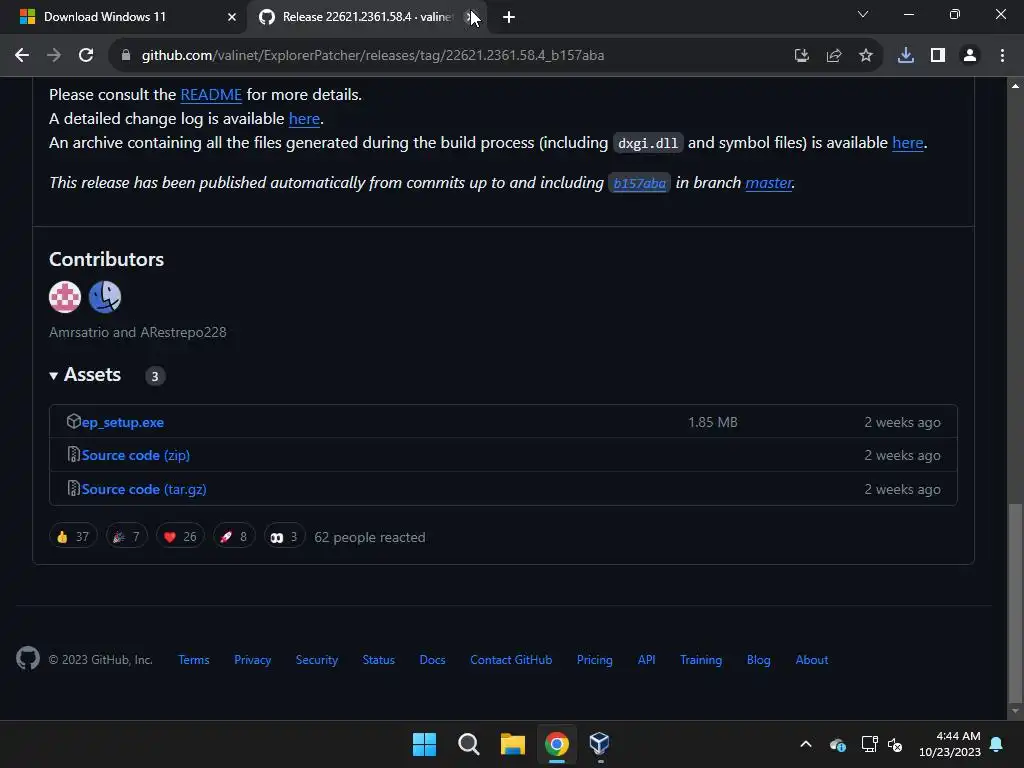Open Chrome downloads icon
This screenshot has width=1024, height=768.
905,56
